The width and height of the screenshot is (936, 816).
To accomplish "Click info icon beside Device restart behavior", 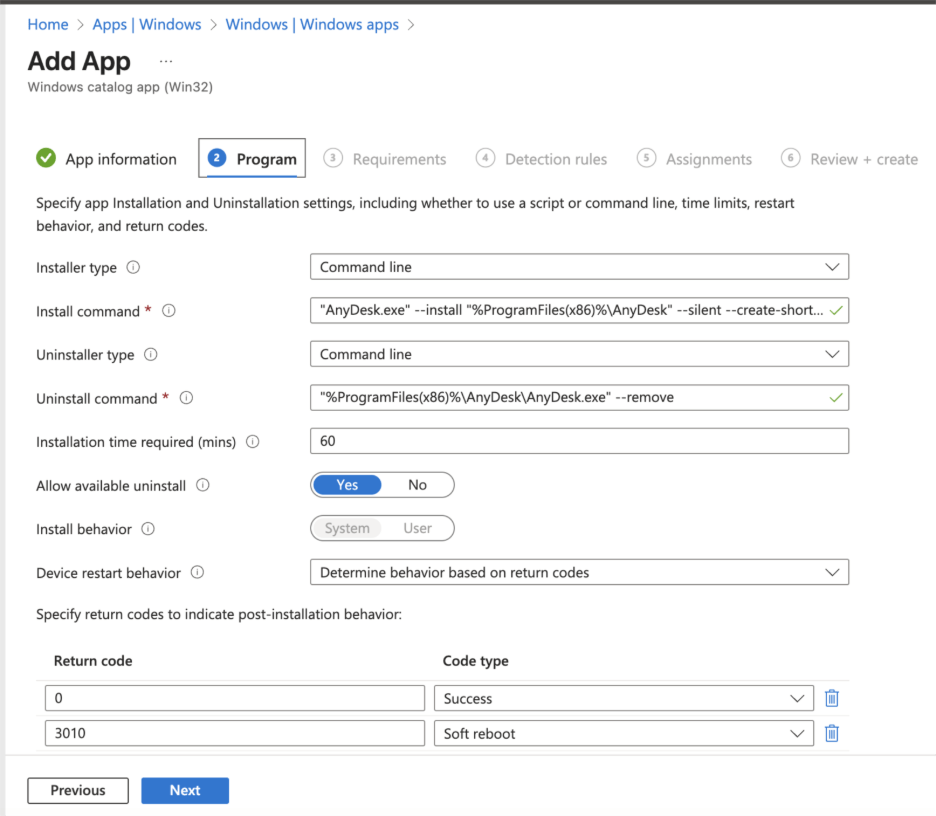I will (x=197, y=573).
